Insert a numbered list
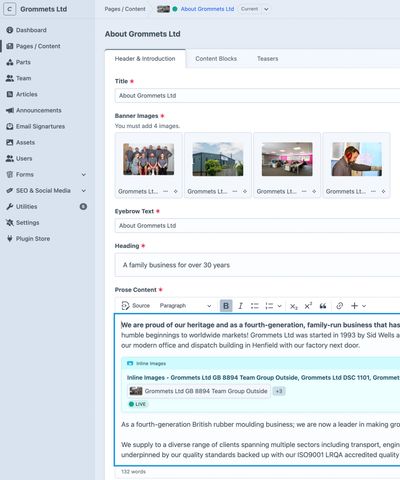400x480 pixels. (269, 306)
